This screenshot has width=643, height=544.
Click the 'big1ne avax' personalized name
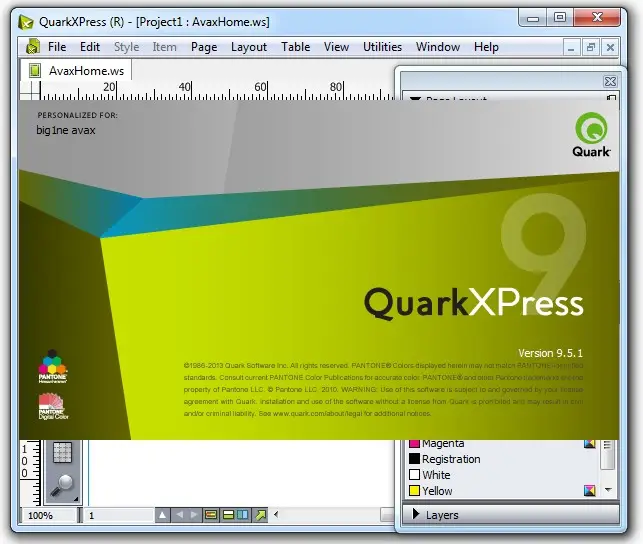pyautogui.click(x=66, y=130)
